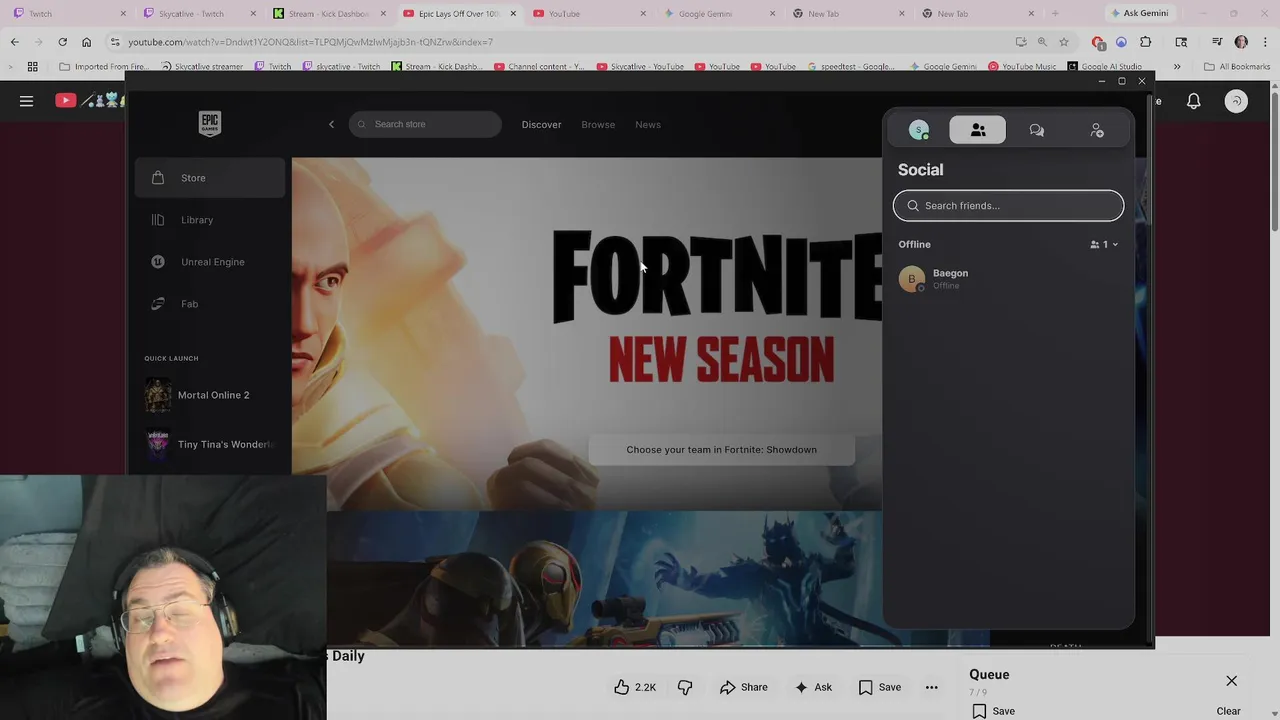
Task: Click the add friend icon
Action: pyautogui.click(x=1097, y=130)
